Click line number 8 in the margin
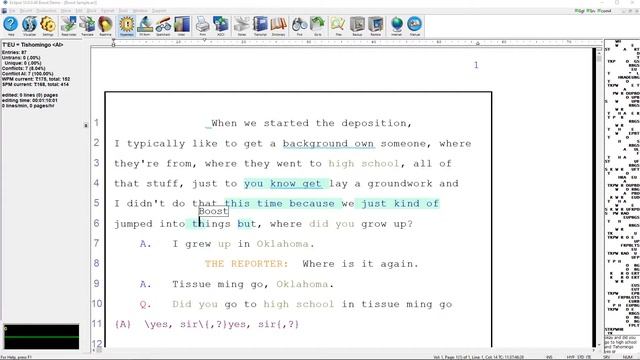 click(96, 263)
